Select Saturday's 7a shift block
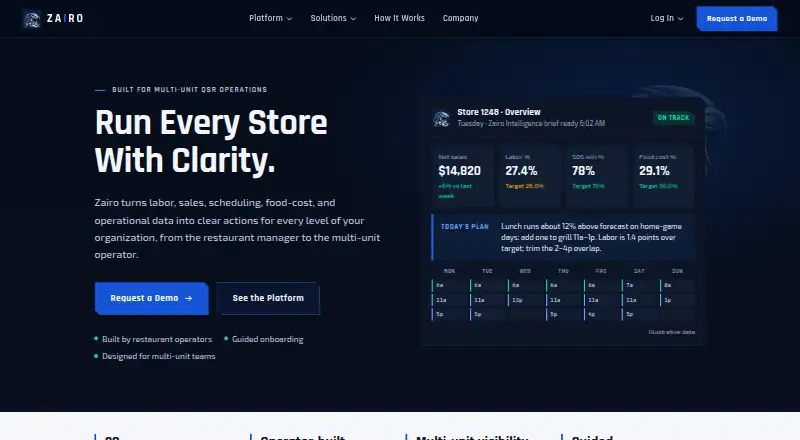The image size is (800, 440). tap(640, 285)
